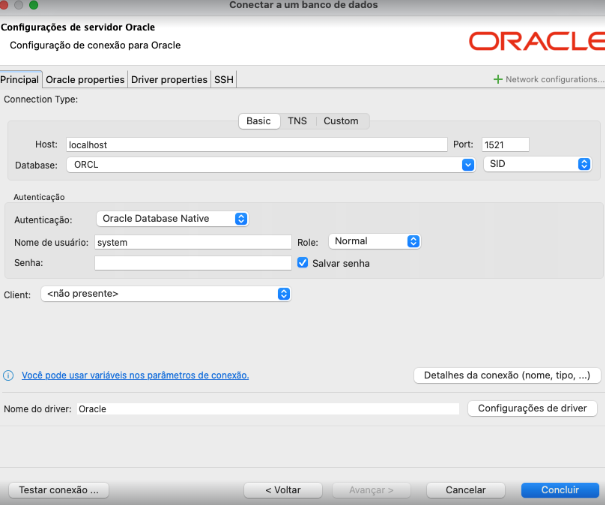This screenshot has width=605, height=505.
Task: Open the Client <não presente> dropdown
Action: (166, 294)
